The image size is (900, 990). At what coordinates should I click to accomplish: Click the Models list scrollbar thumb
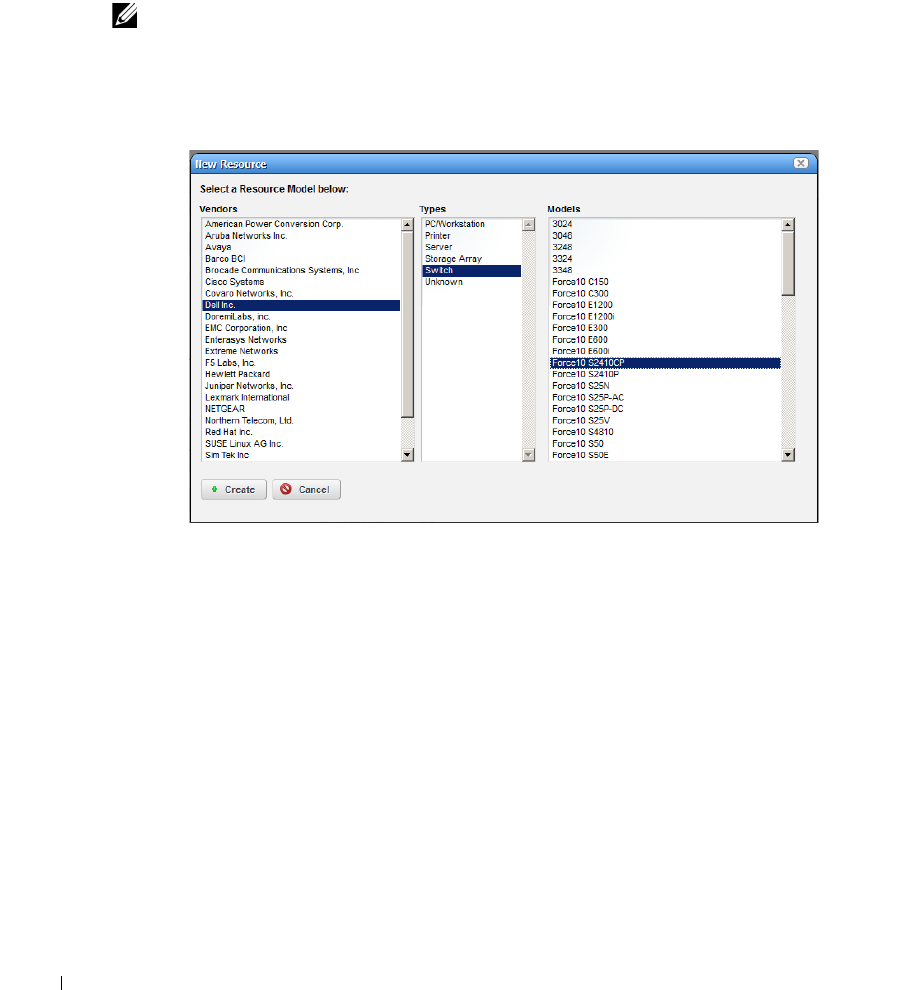788,263
